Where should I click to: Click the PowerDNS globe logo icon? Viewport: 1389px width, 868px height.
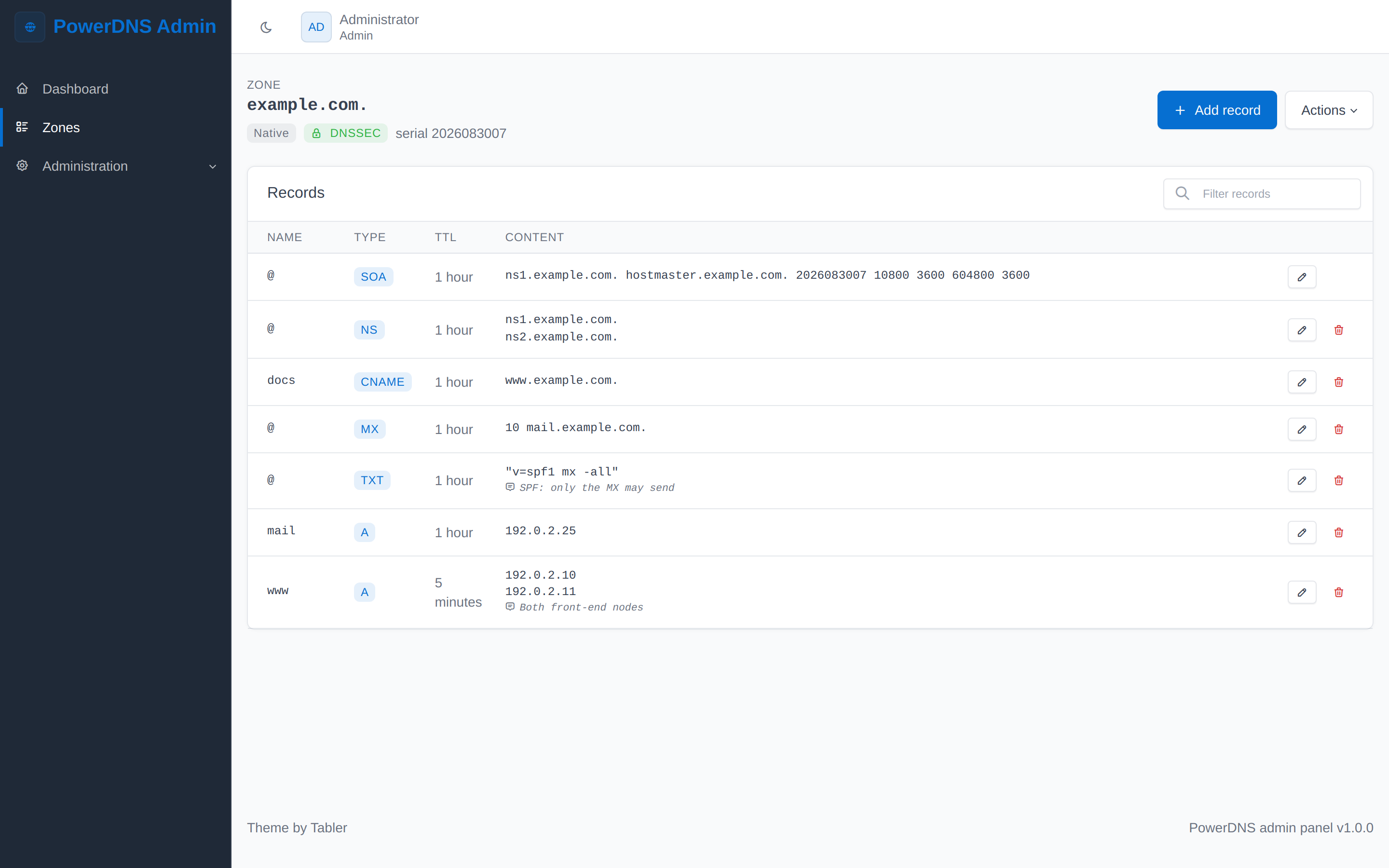pyautogui.click(x=30, y=27)
